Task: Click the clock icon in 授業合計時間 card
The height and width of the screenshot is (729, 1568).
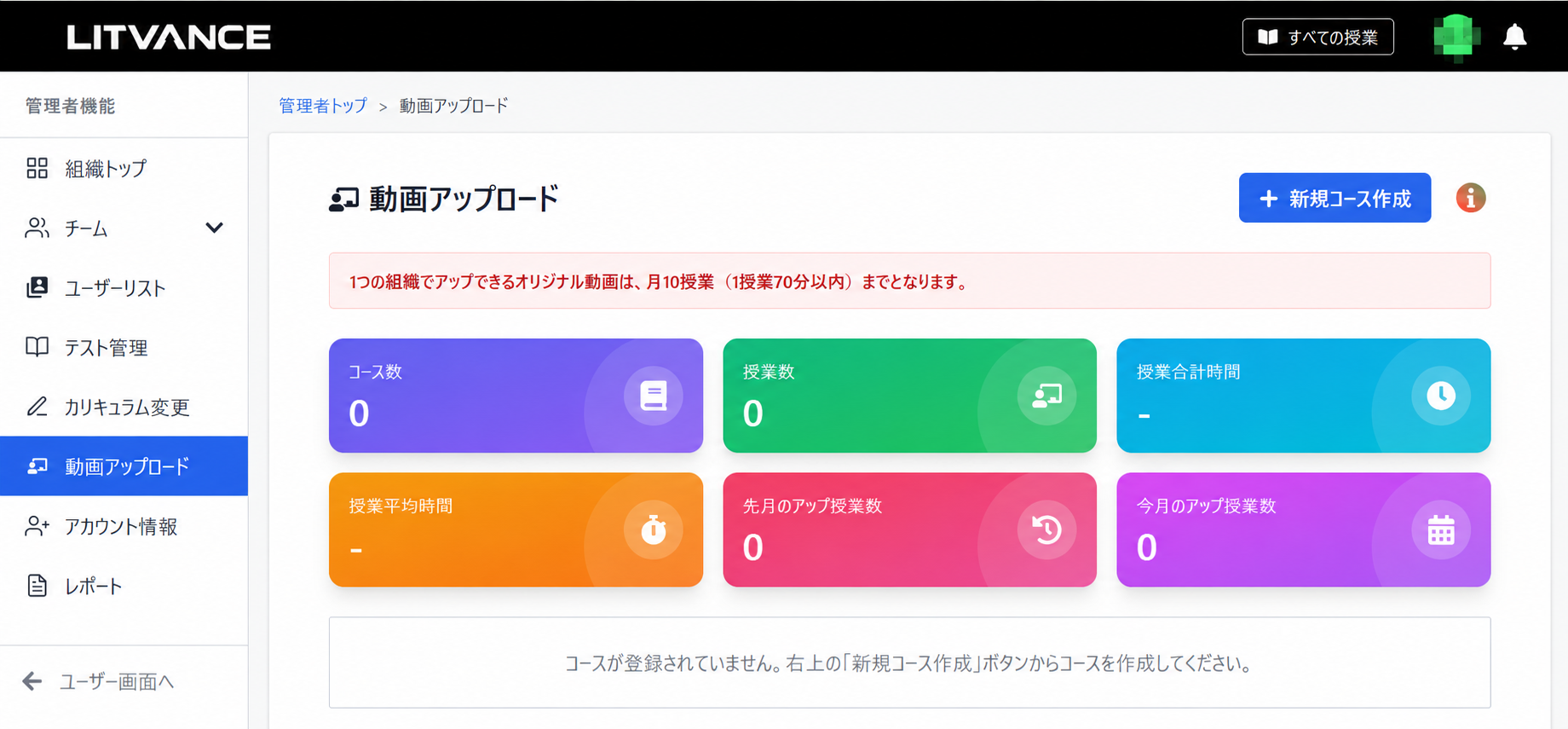Action: pyautogui.click(x=1440, y=396)
